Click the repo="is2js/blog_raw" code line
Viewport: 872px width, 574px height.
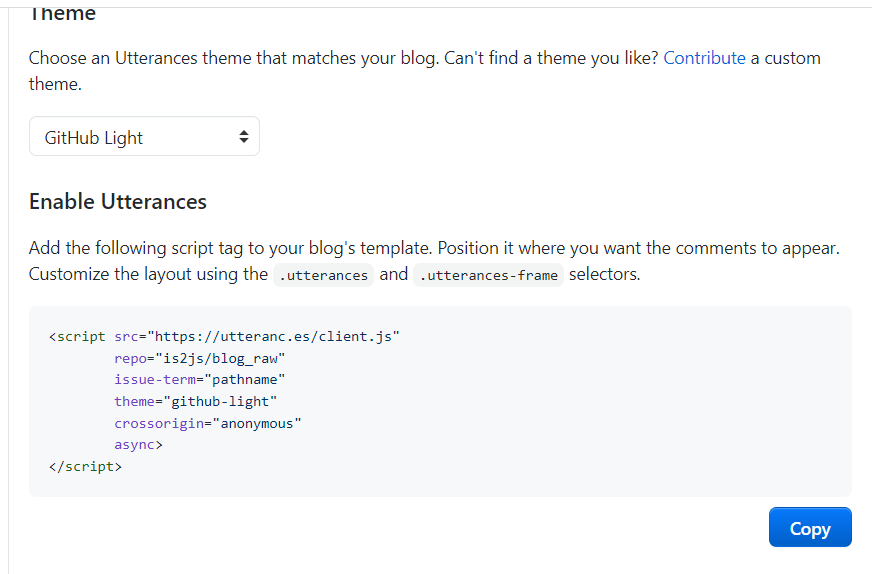(x=200, y=358)
